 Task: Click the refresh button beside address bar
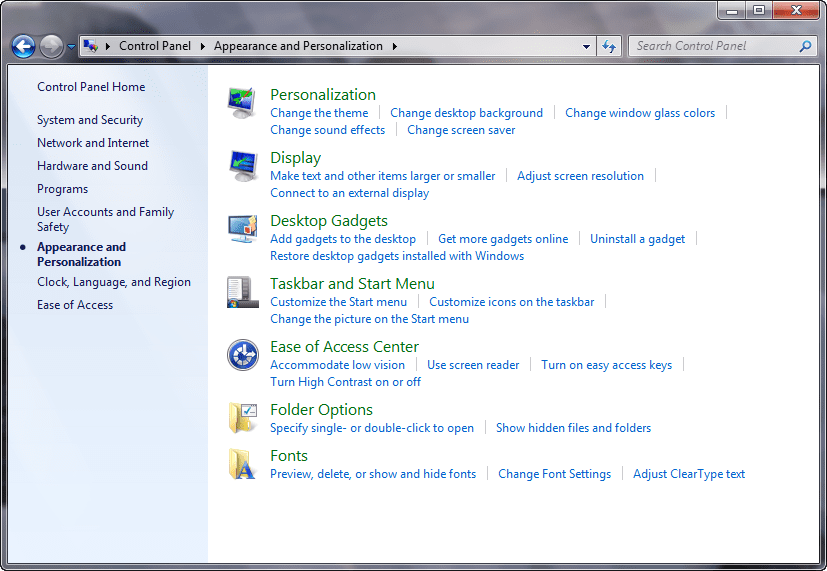click(609, 46)
